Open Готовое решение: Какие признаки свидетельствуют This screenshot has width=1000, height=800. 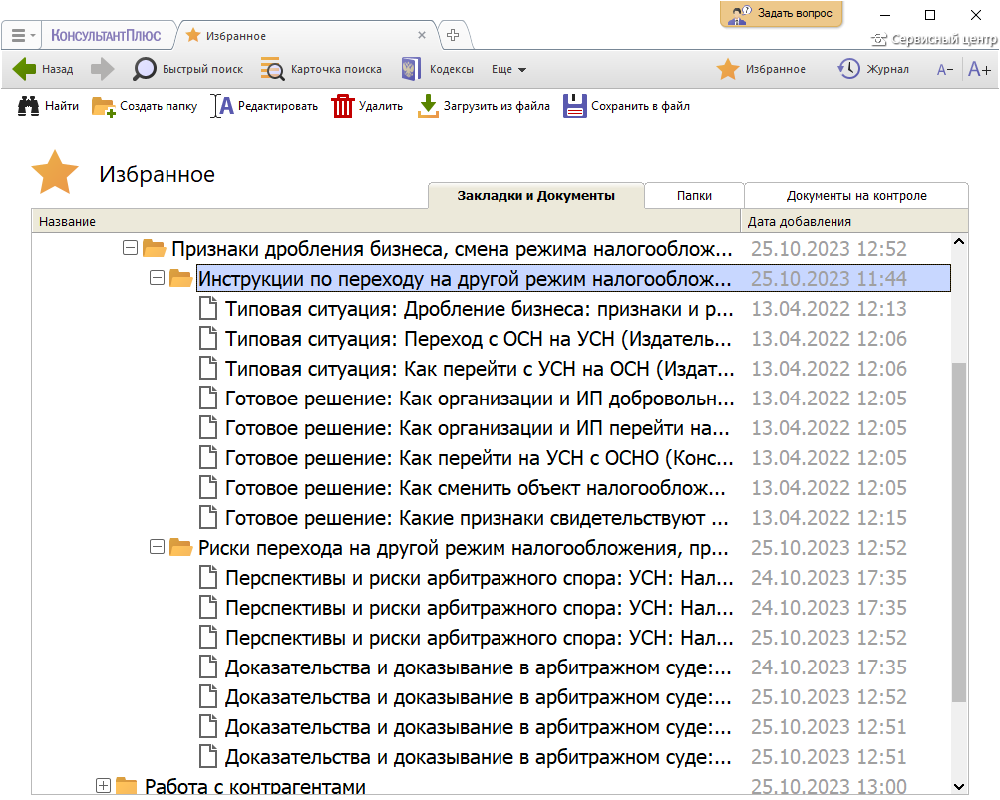point(476,518)
